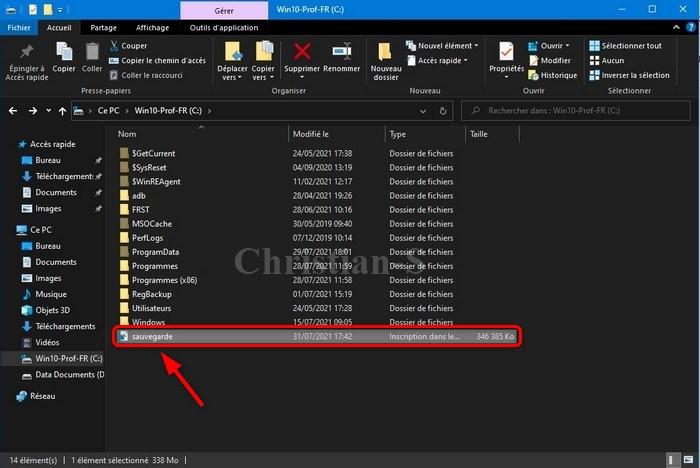Sort by the Taille column header
Viewport: 700px width, 468px height.
479,134
